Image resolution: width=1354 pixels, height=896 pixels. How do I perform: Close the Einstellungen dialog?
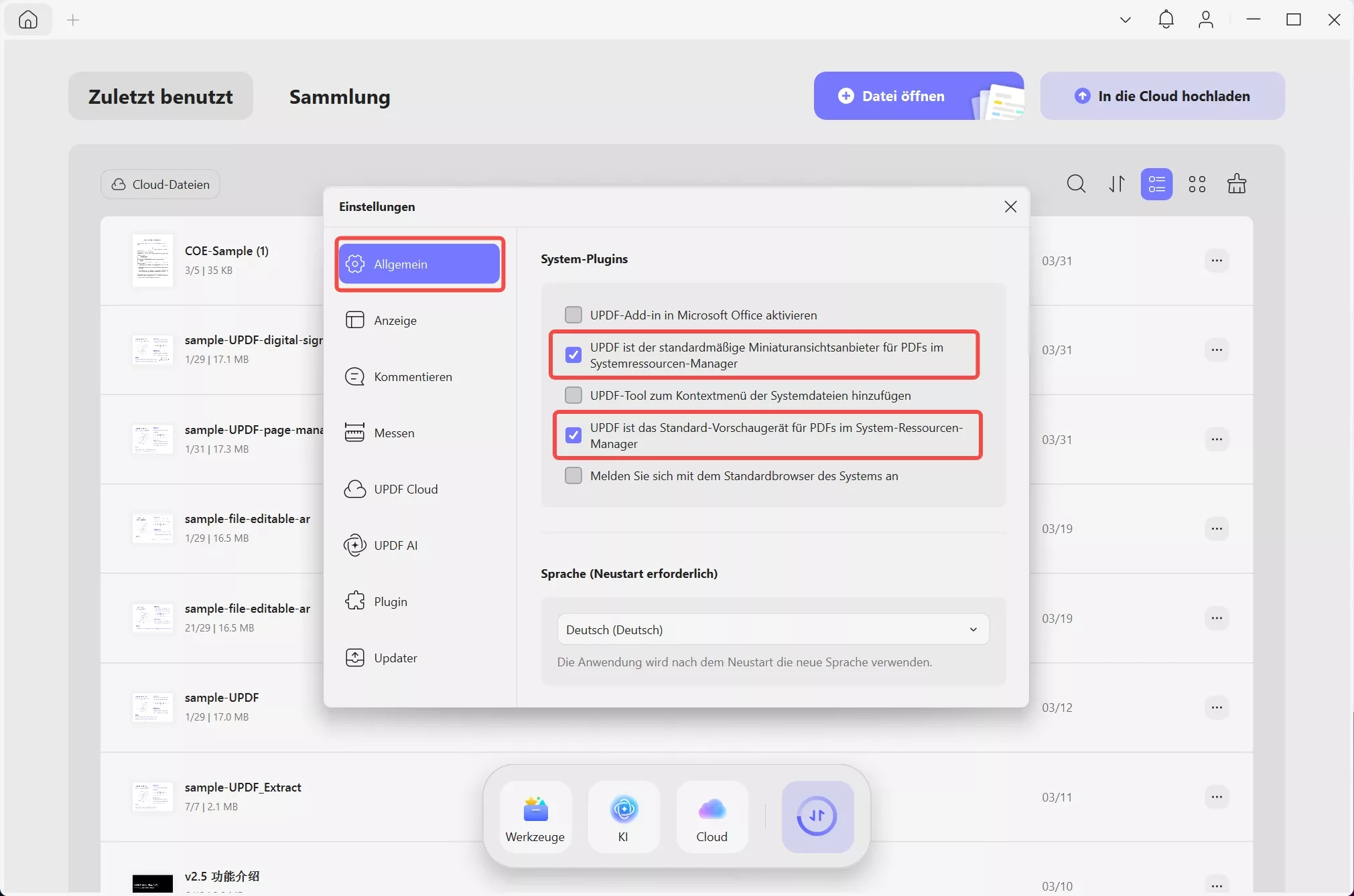coord(1010,207)
